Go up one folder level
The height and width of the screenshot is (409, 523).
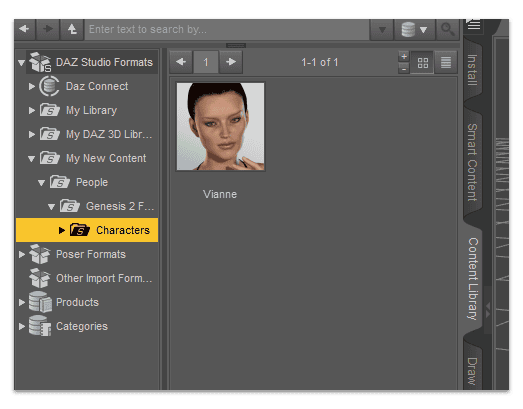click(72, 29)
